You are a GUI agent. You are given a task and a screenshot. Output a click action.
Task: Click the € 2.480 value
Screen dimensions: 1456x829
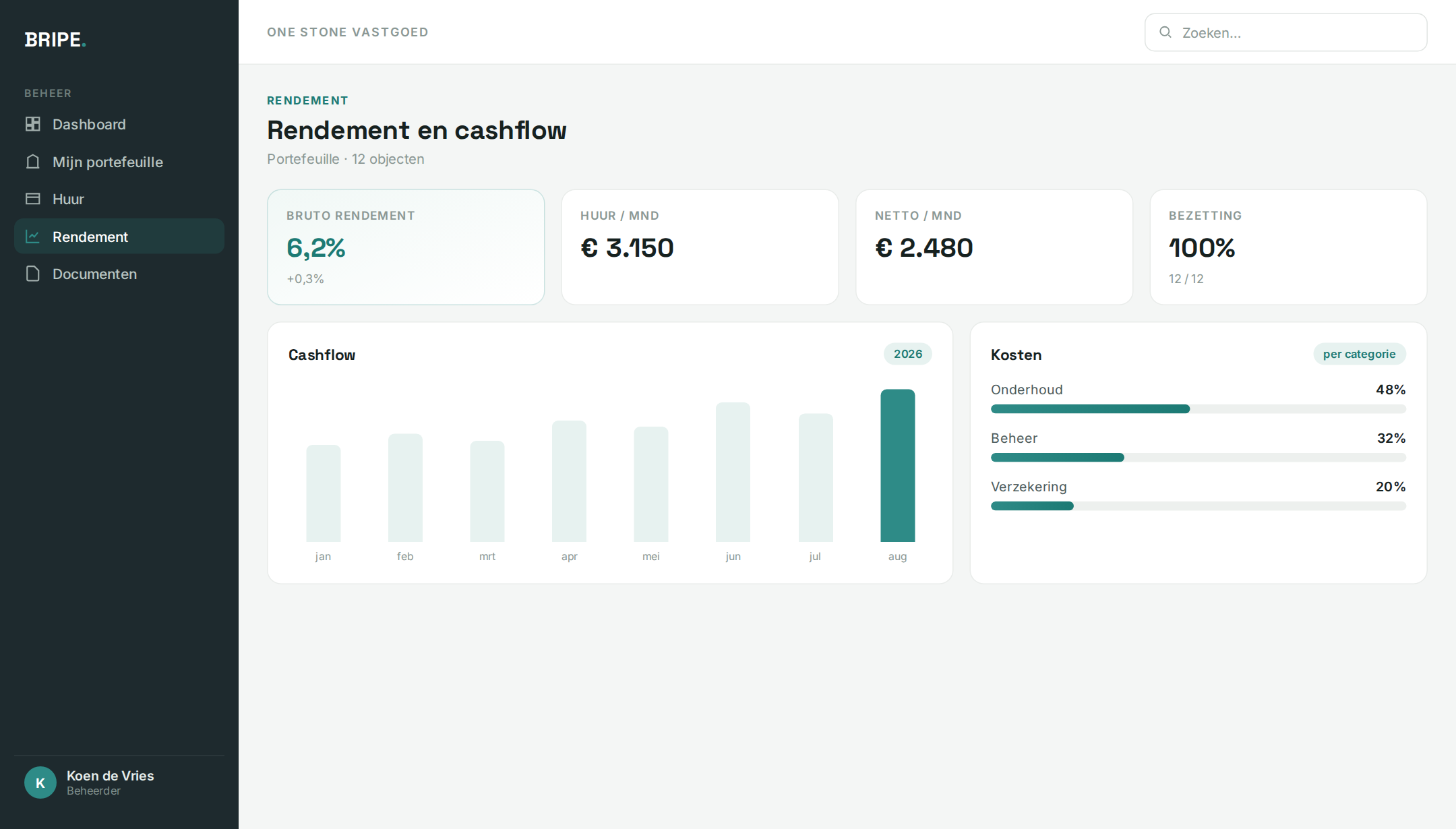(x=924, y=248)
